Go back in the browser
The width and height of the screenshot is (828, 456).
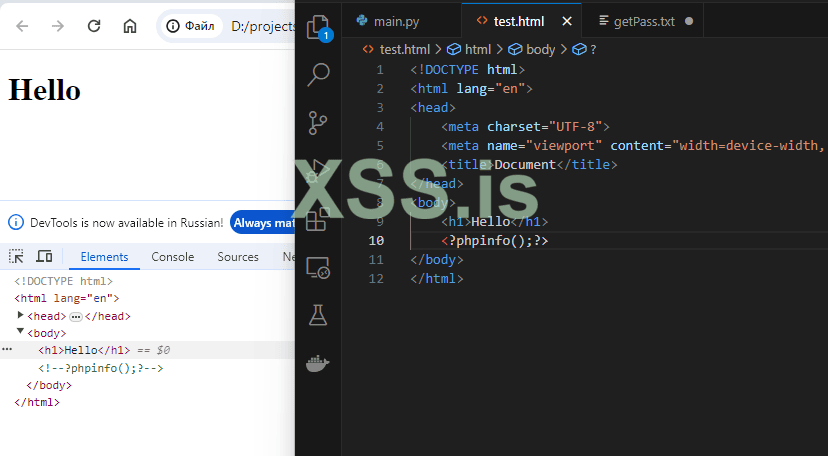point(22,26)
